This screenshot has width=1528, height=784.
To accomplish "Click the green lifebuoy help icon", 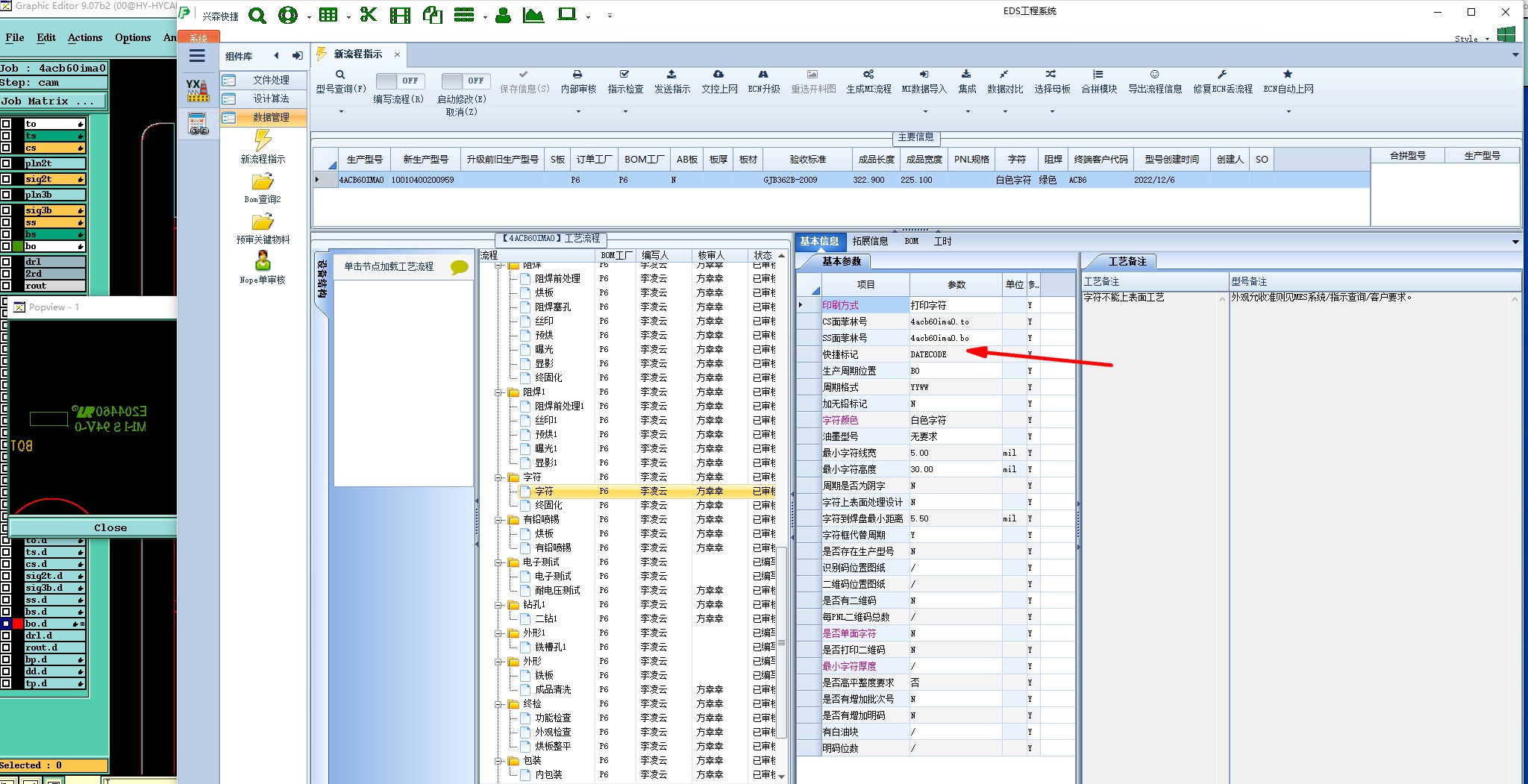I will pos(287,15).
